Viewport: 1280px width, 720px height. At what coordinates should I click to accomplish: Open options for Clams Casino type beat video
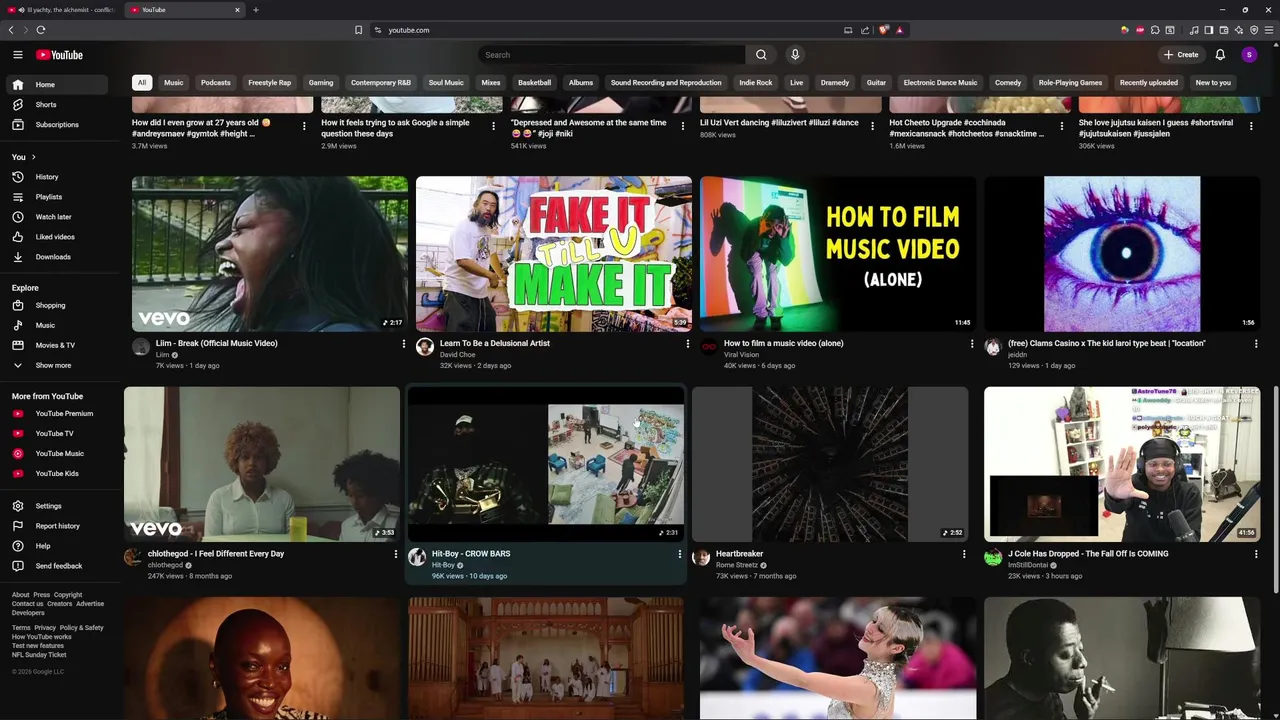click(x=1256, y=344)
